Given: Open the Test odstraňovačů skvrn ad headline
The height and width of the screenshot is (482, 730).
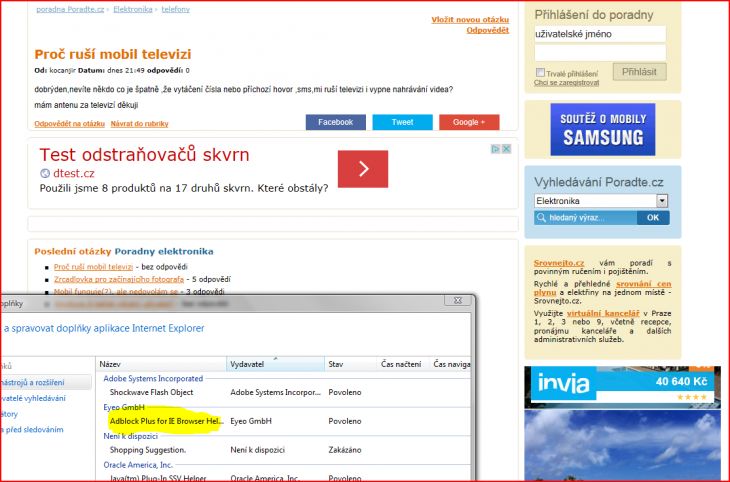Looking at the screenshot, I should 144,155.
